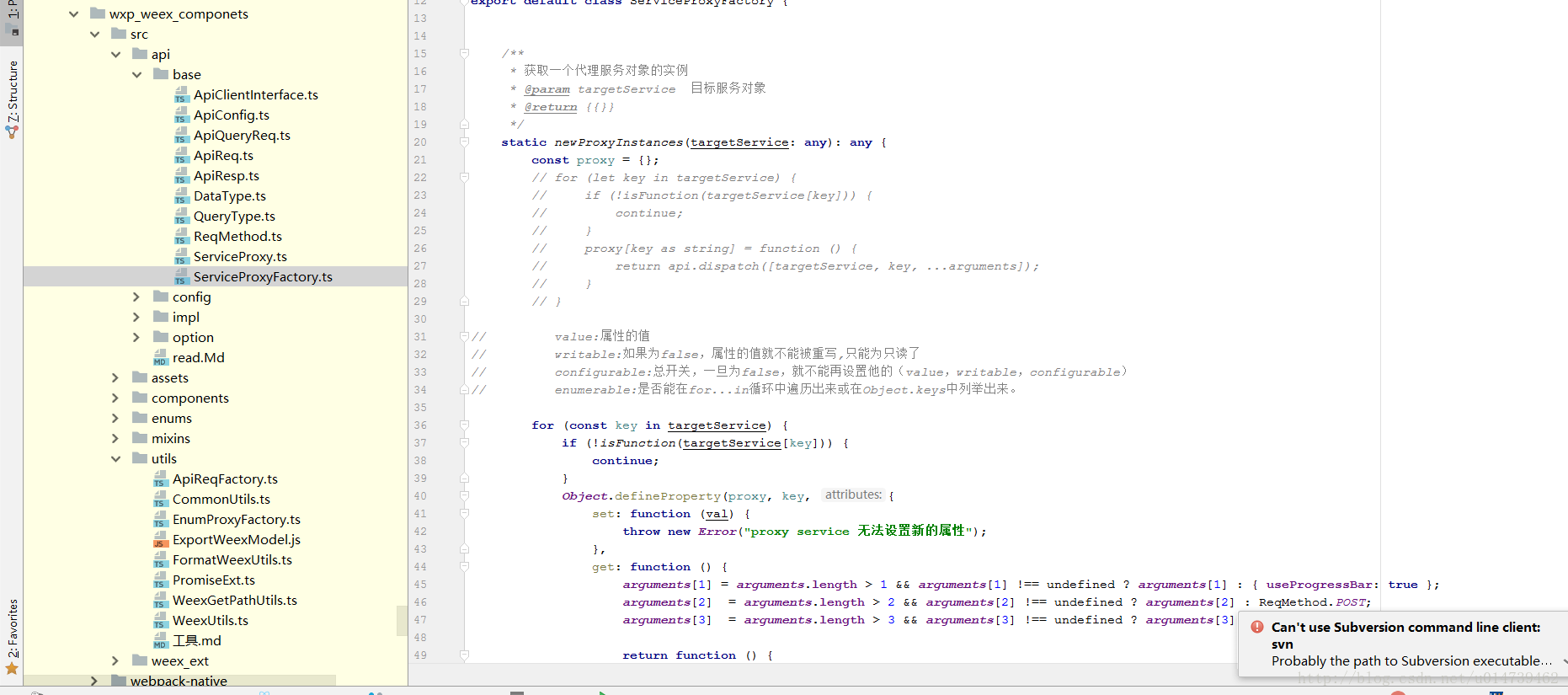
Task: Open CommonUtils.ts file
Action: [x=221, y=500]
